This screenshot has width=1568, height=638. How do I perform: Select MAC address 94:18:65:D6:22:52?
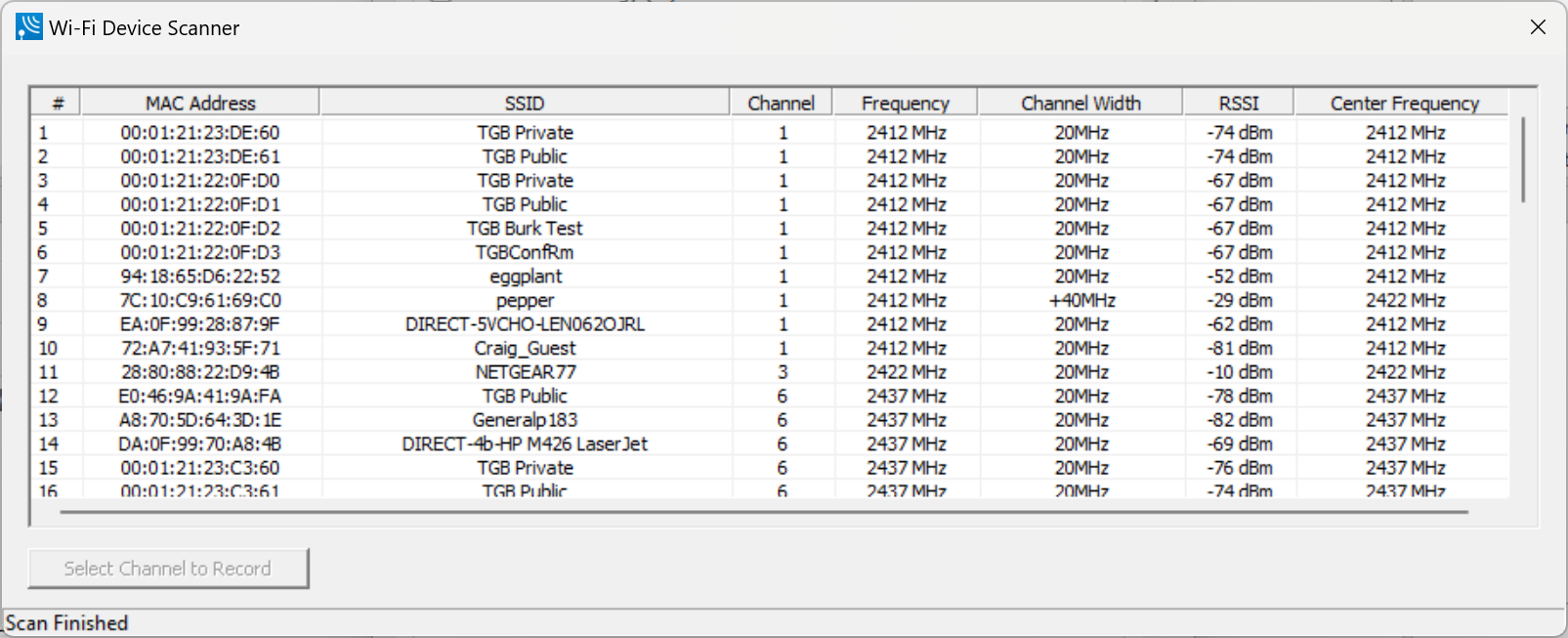(x=200, y=276)
